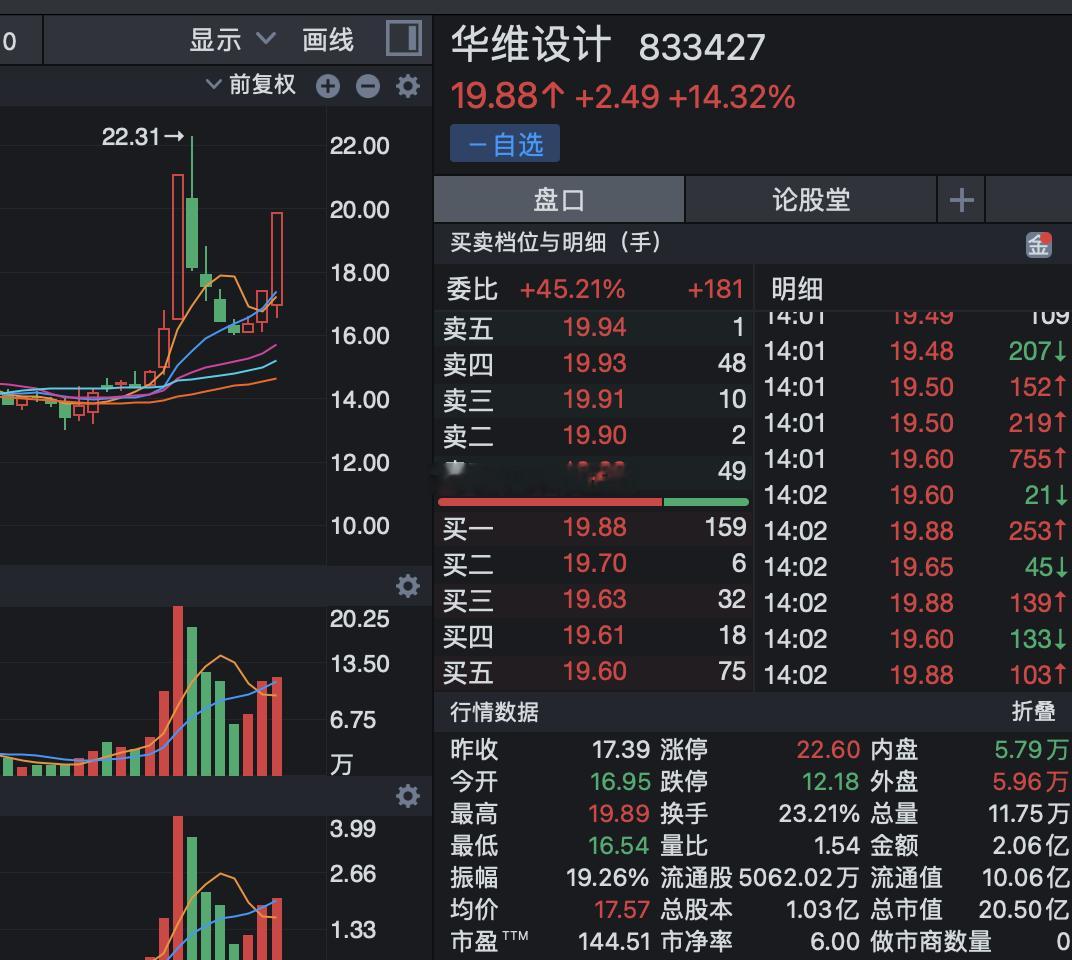Click the 华维设计 stock name
Screen dimensions: 1072x960
point(531,45)
